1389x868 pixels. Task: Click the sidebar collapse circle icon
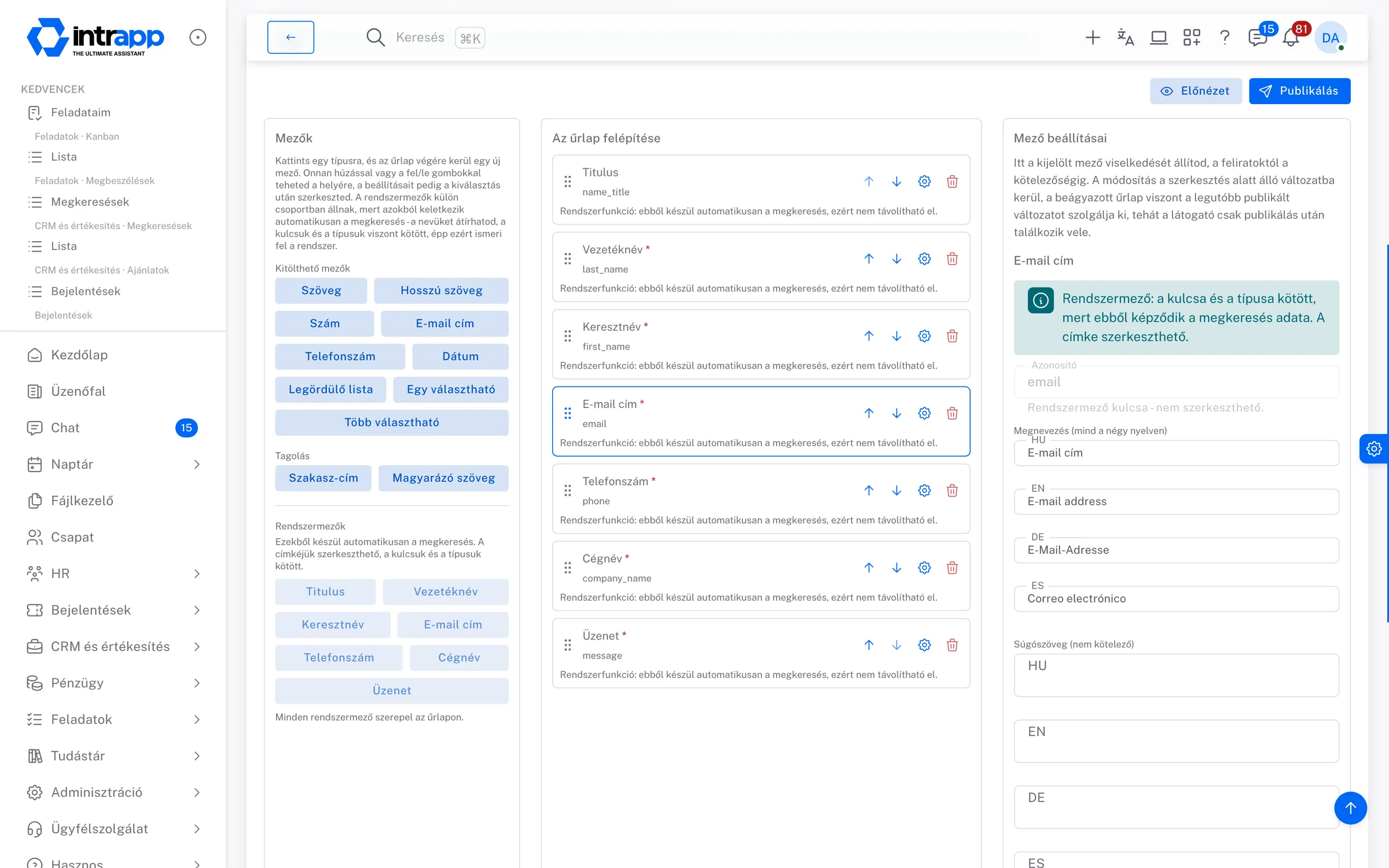(x=197, y=38)
